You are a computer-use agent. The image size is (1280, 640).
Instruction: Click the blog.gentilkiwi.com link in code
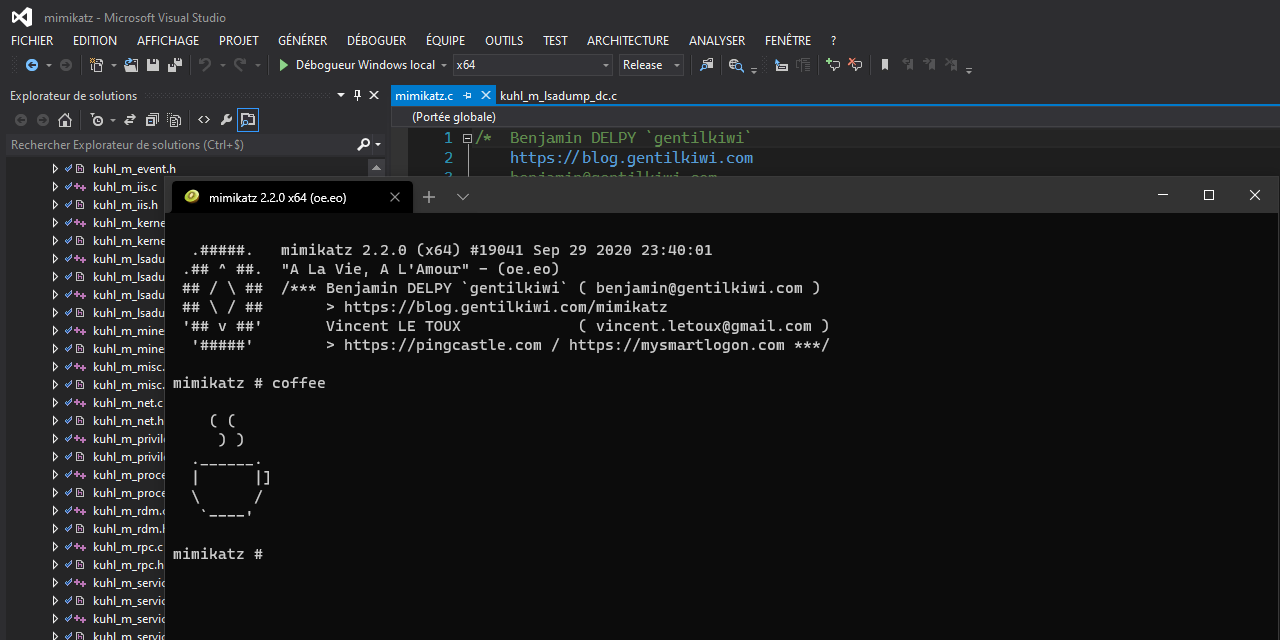631,158
